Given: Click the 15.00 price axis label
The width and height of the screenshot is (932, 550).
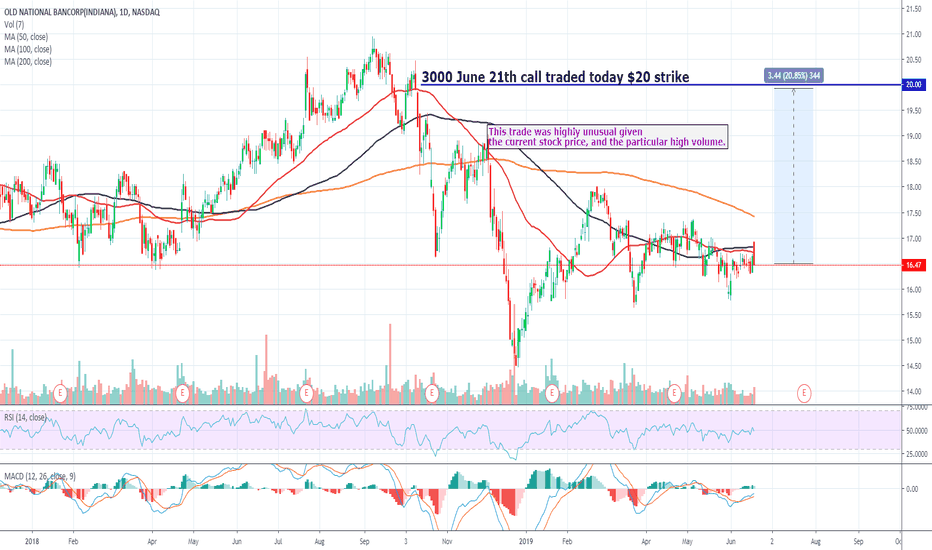Looking at the screenshot, I should coord(914,341).
